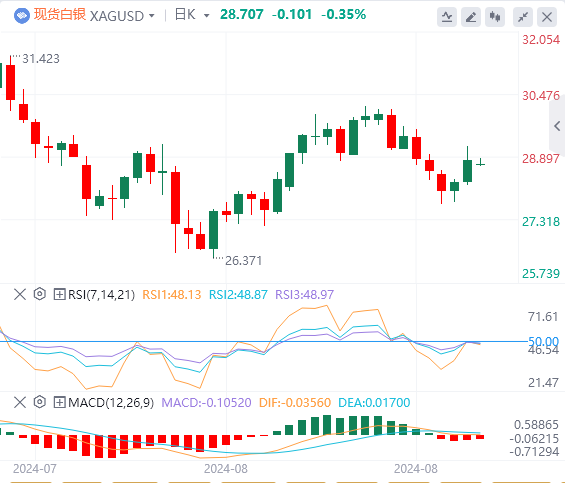Remove the MACD indicator with X icon
The image size is (565, 483).
click(x=20, y=402)
